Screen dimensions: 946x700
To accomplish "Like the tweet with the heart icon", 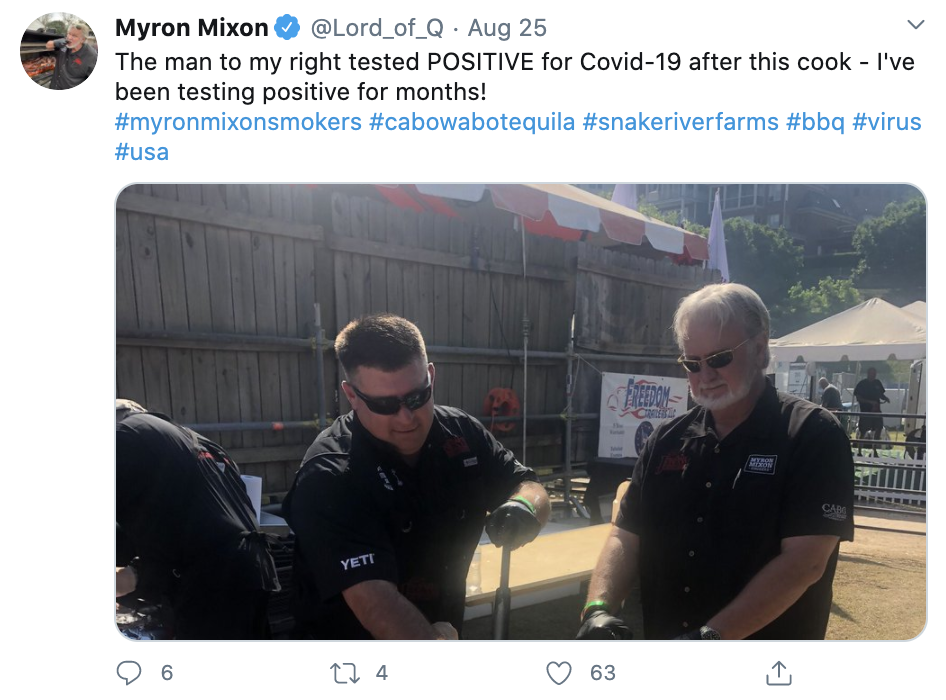I will (x=558, y=673).
